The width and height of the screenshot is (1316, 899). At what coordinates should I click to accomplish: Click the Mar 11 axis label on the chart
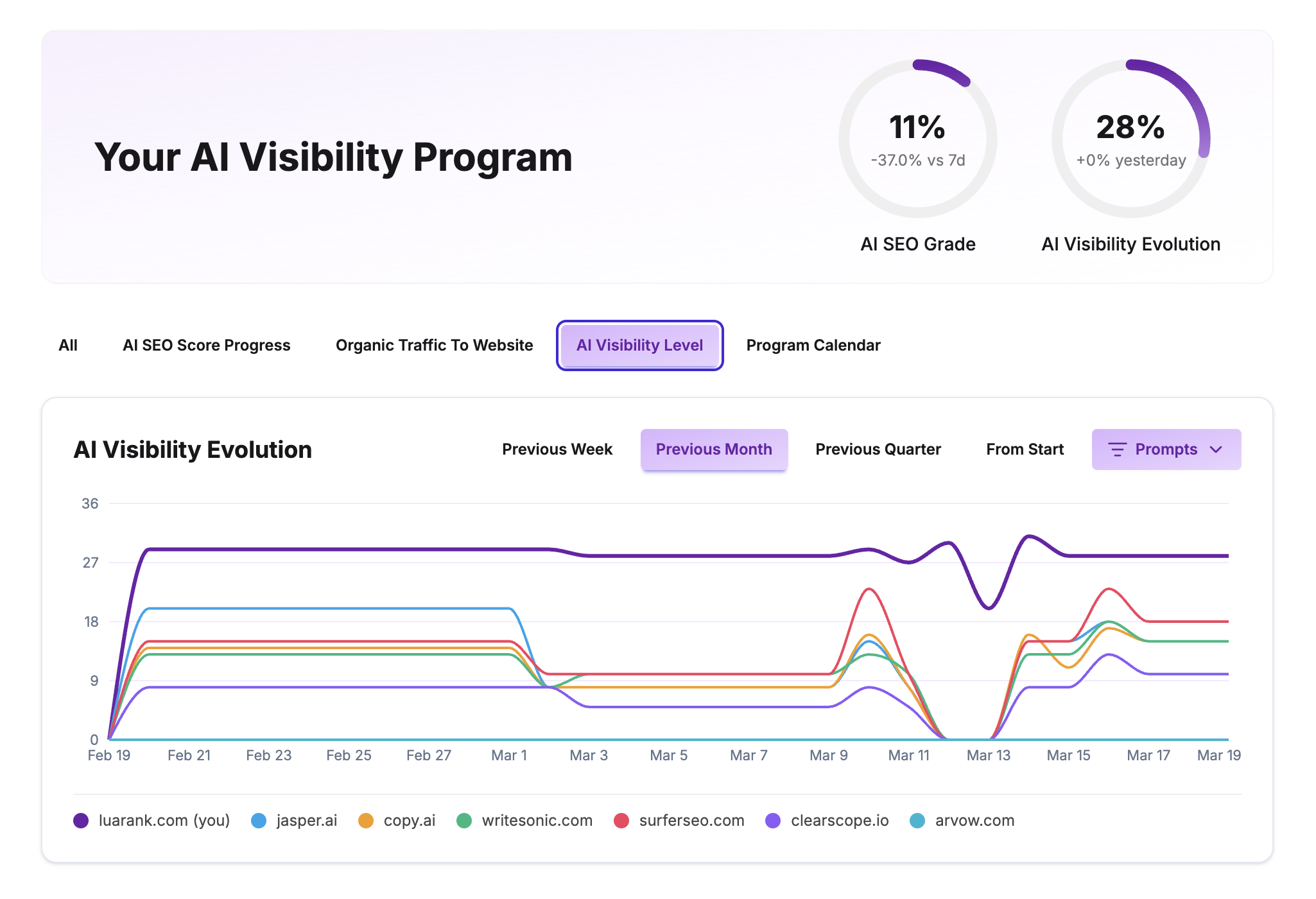click(909, 755)
